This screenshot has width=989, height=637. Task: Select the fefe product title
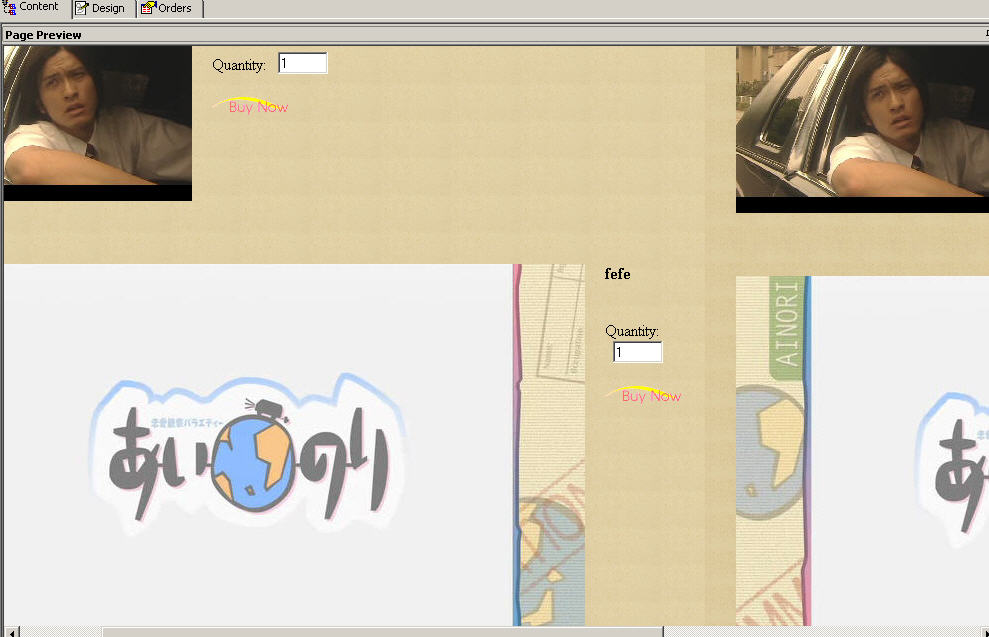tap(617, 274)
